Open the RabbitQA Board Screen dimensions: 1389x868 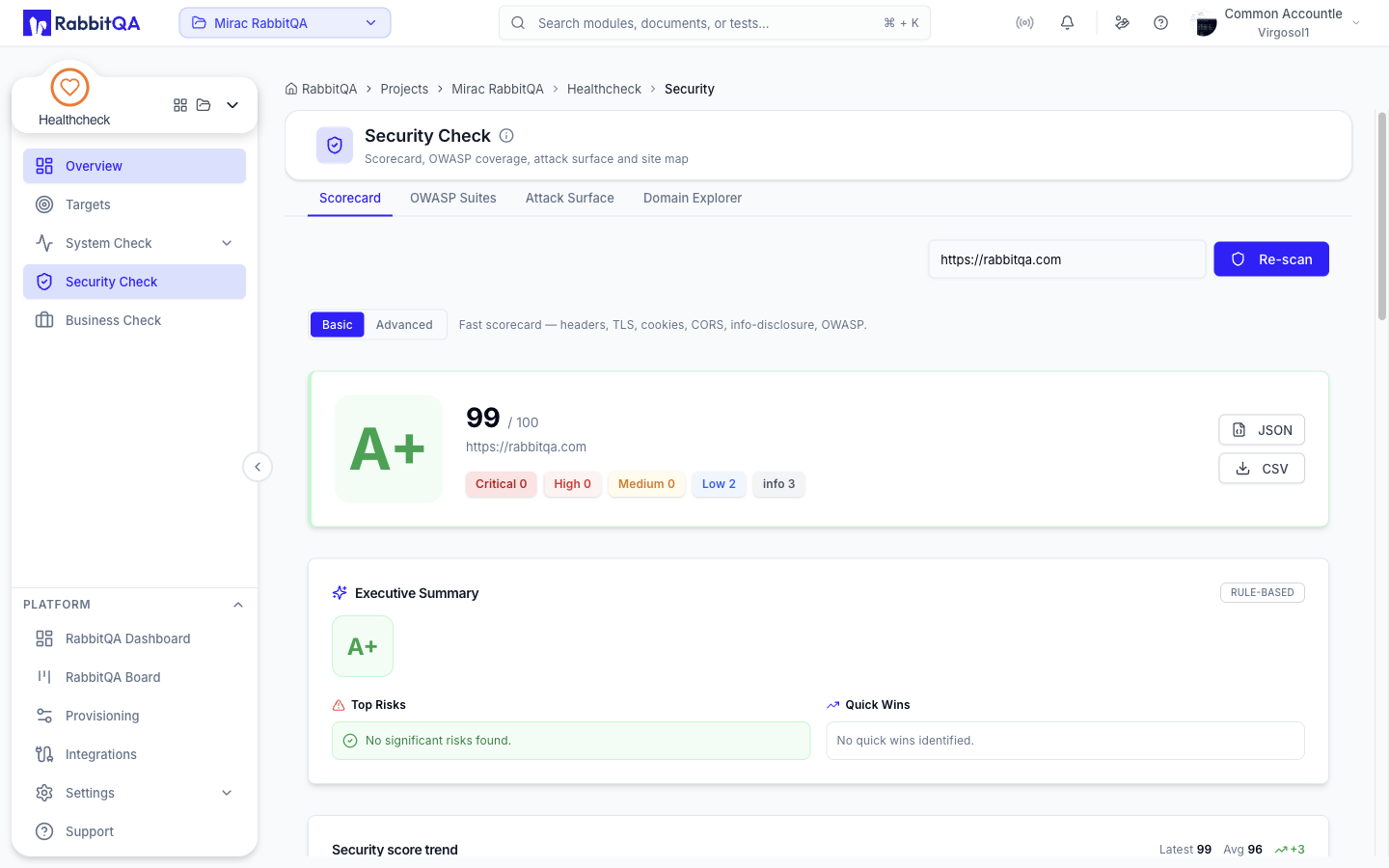click(134, 677)
